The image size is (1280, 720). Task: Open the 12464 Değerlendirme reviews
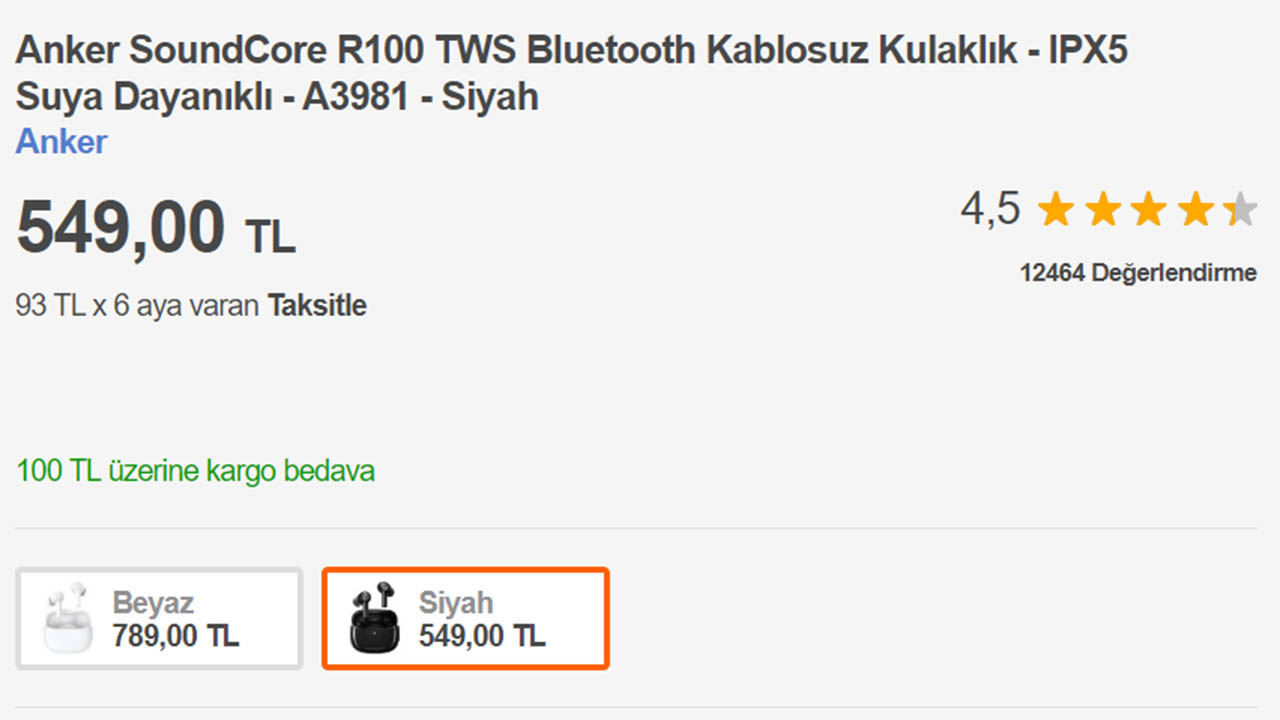pyautogui.click(x=1138, y=273)
